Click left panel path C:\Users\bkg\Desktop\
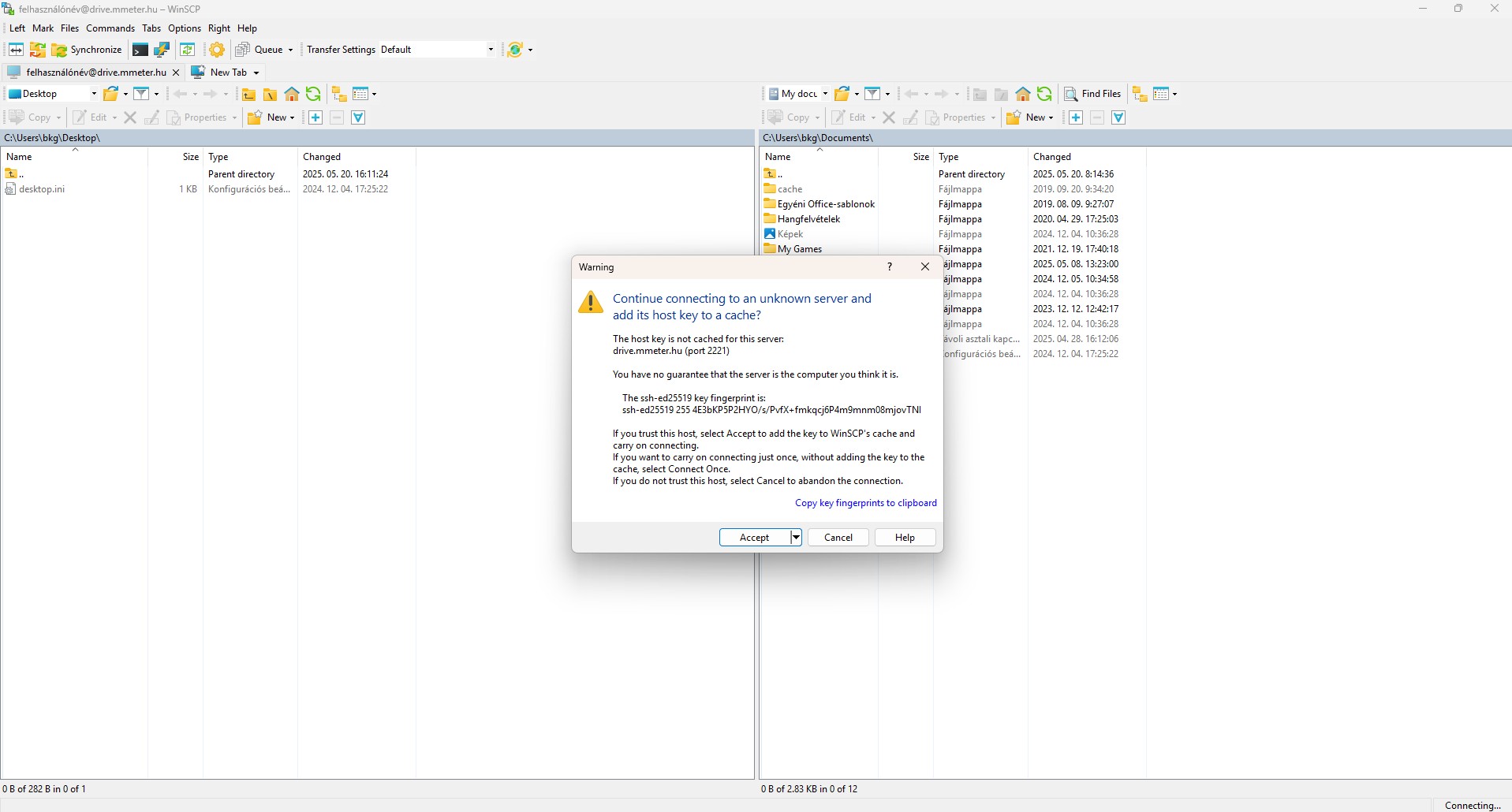Screen dimensions: 1512x812 (52, 138)
